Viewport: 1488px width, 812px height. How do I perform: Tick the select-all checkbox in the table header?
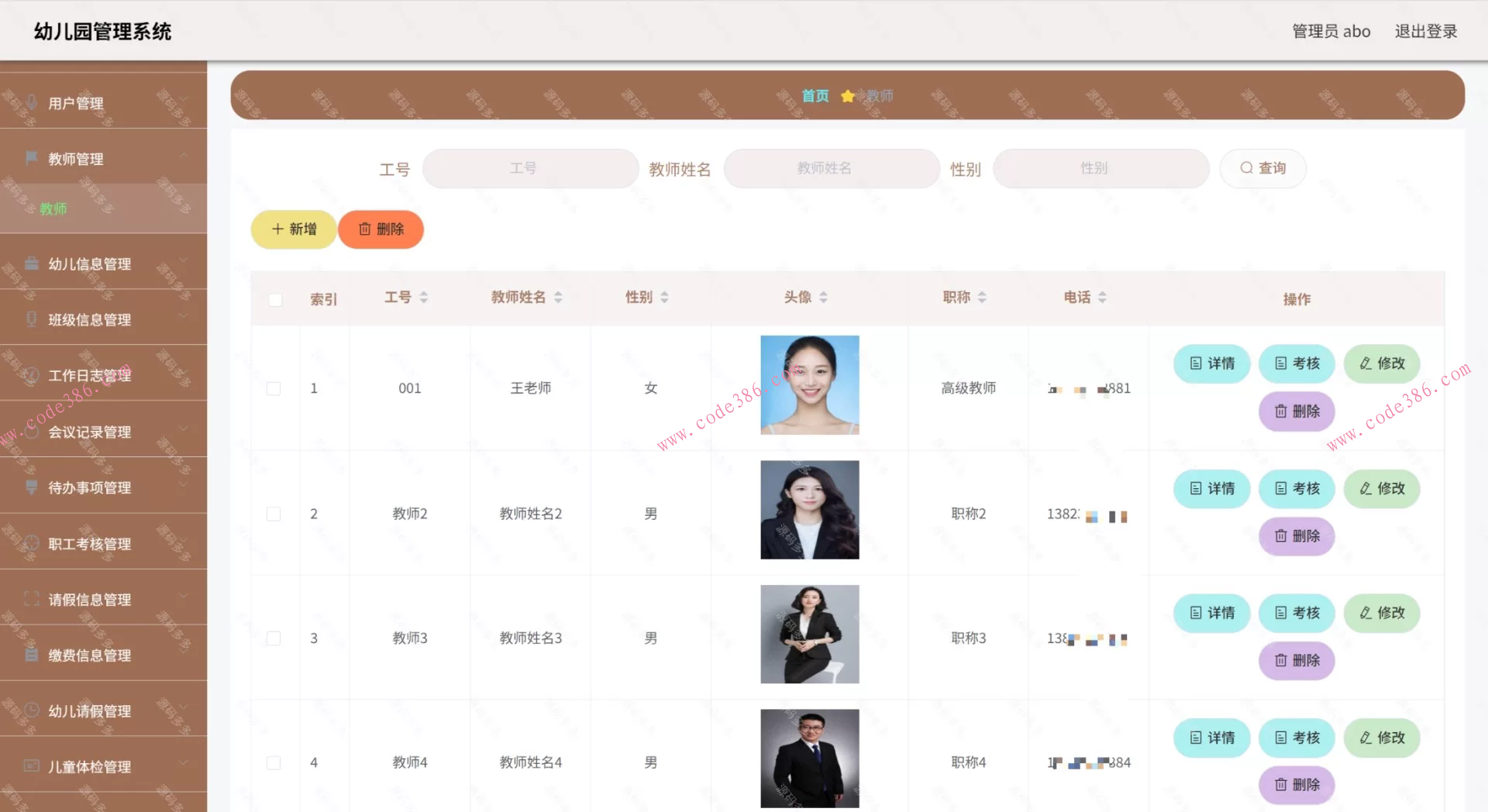click(275, 300)
